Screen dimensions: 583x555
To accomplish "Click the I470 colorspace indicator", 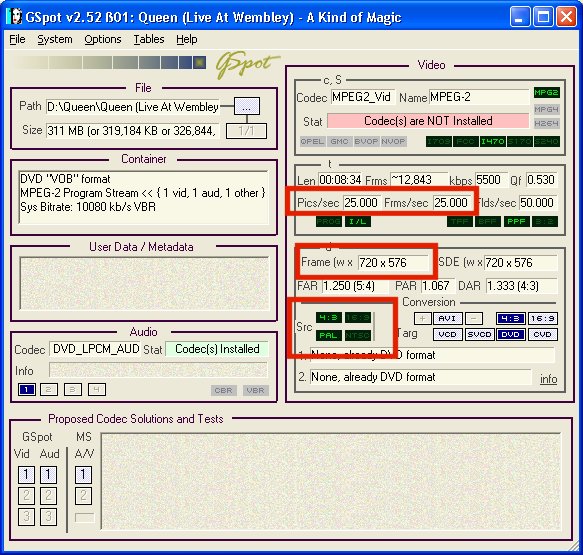I will (493, 141).
